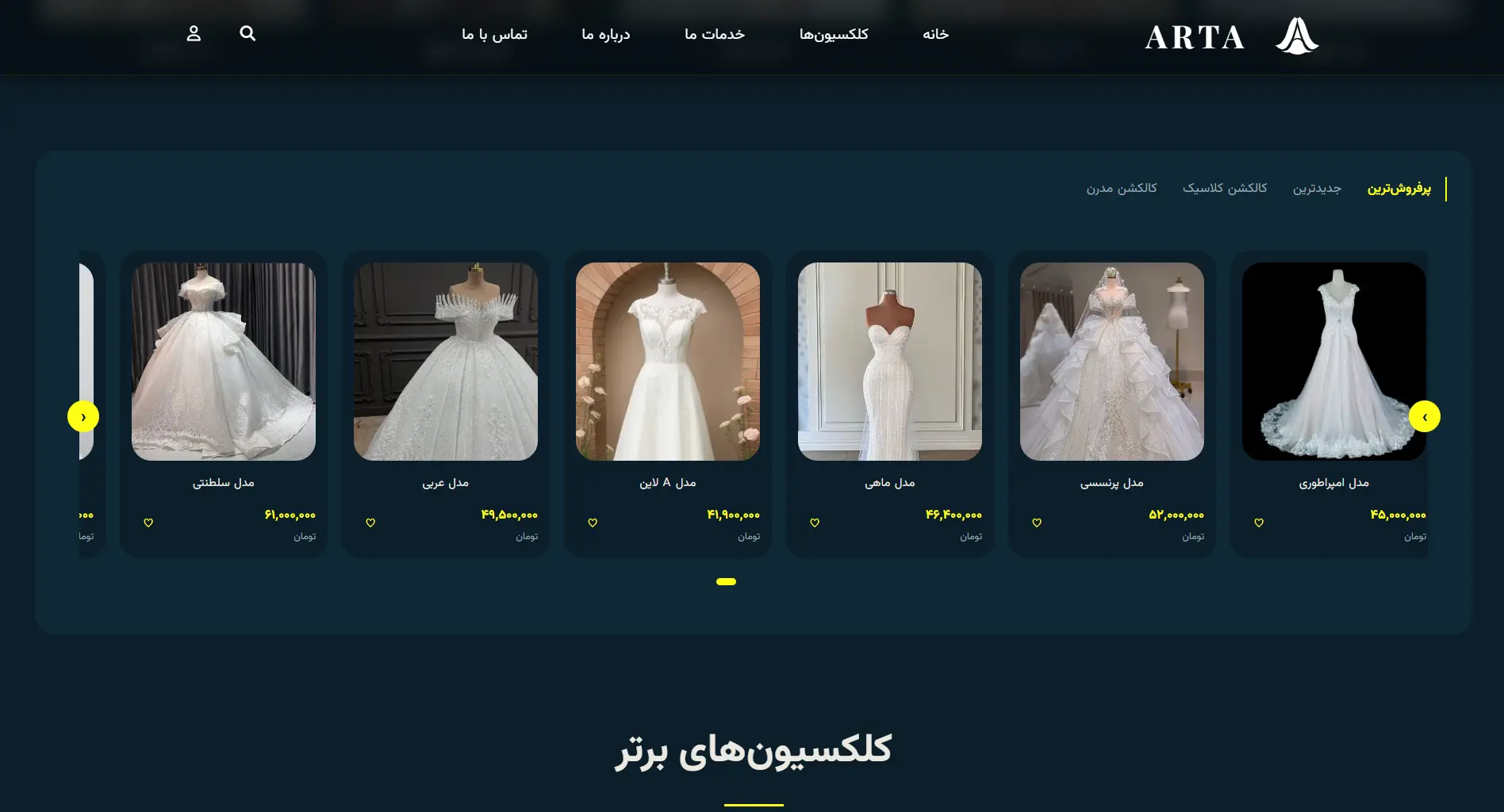
Task: Favorite the مدل ماهی dress heart
Action: [815, 523]
